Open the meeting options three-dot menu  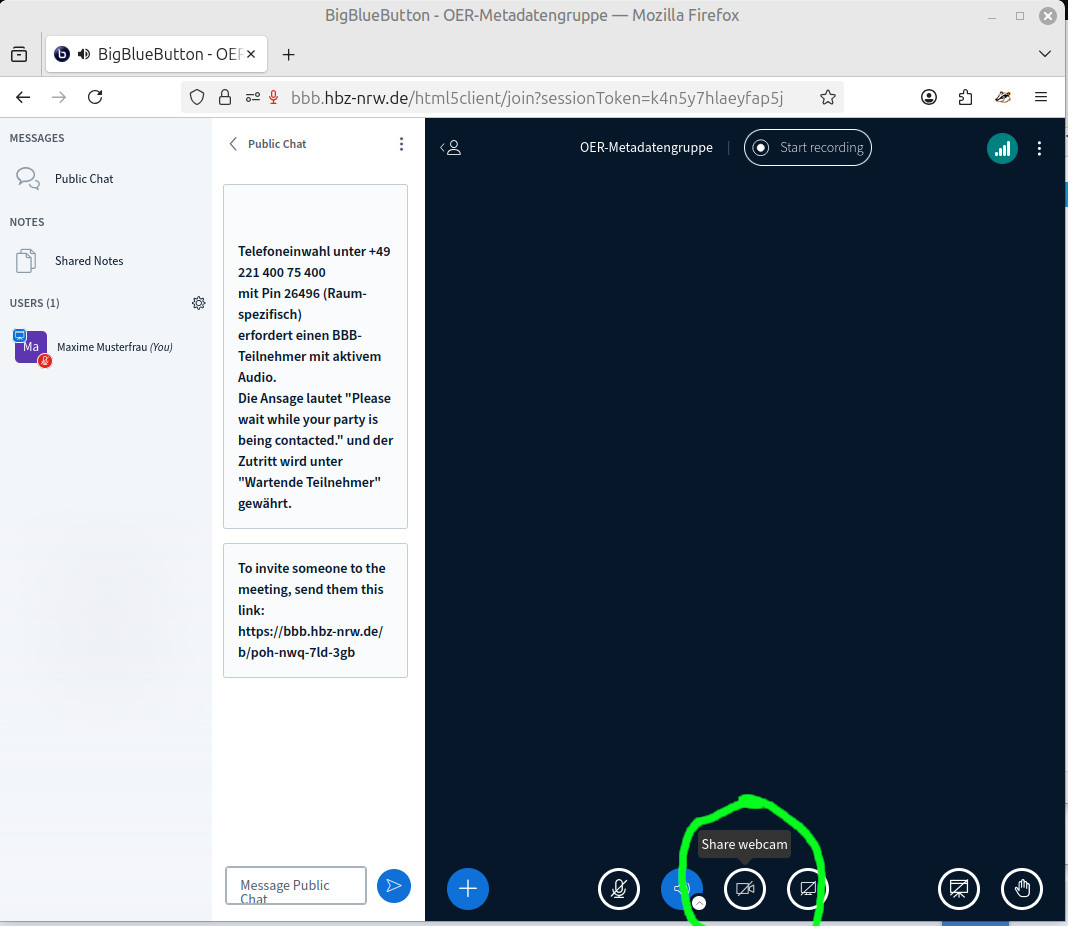pyautogui.click(x=1039, y=148)
